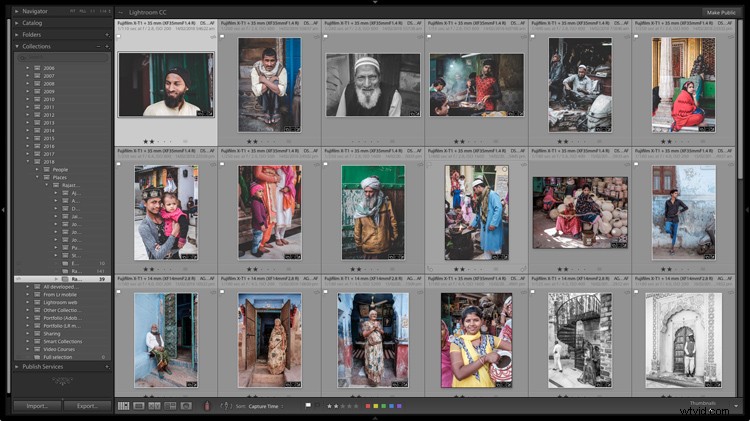Click the flag marker on the first thumbnail cell

[119, 36]
